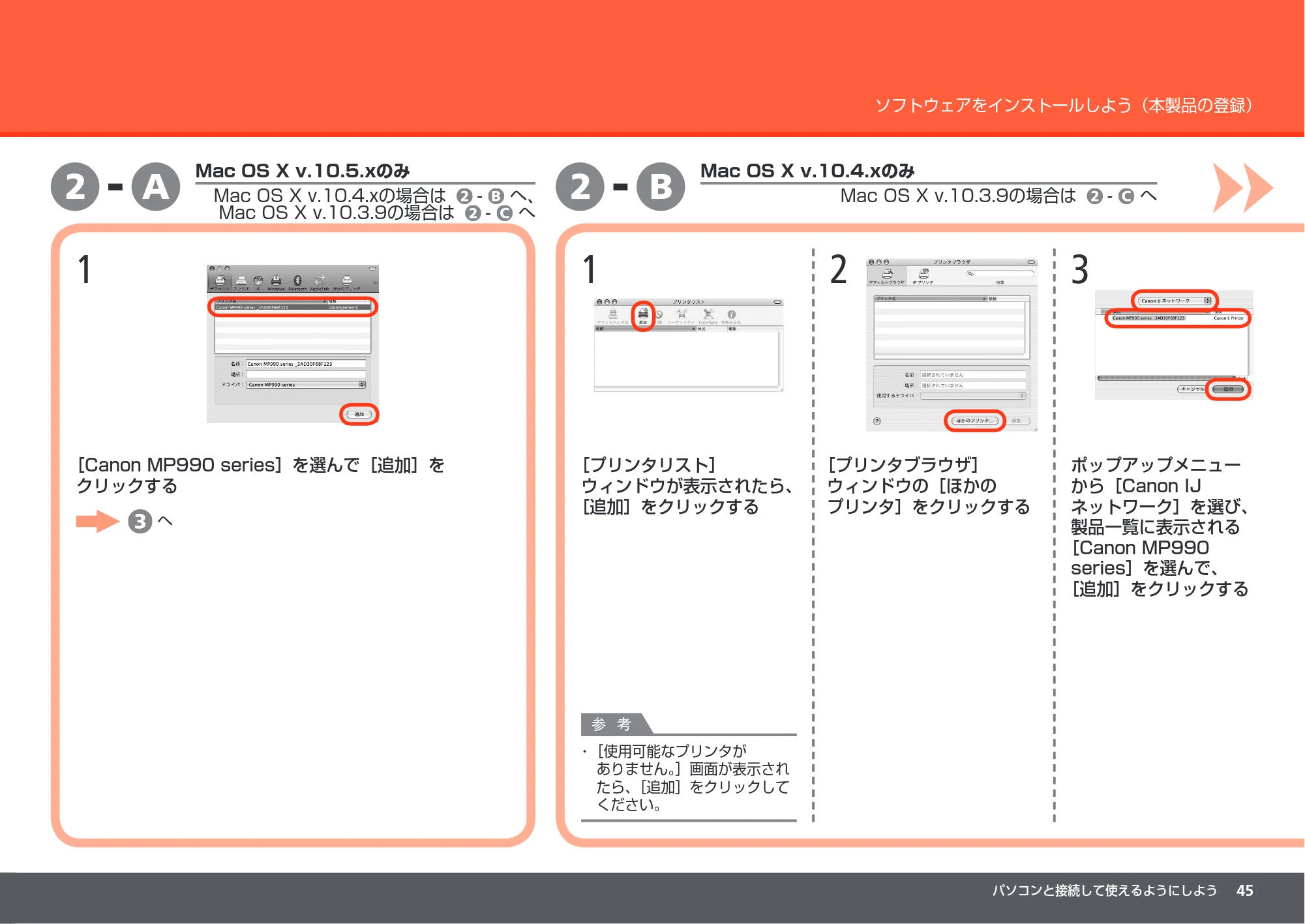Select the デフォルト printer icon in 2-A window
1305x924 pixels.
[220, 281]
